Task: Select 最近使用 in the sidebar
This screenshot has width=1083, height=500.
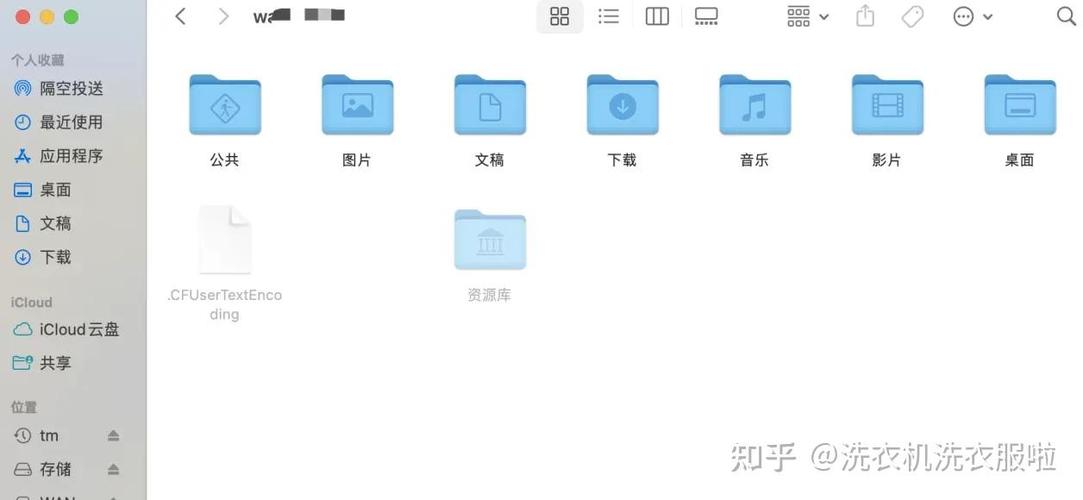Action: 72,122
